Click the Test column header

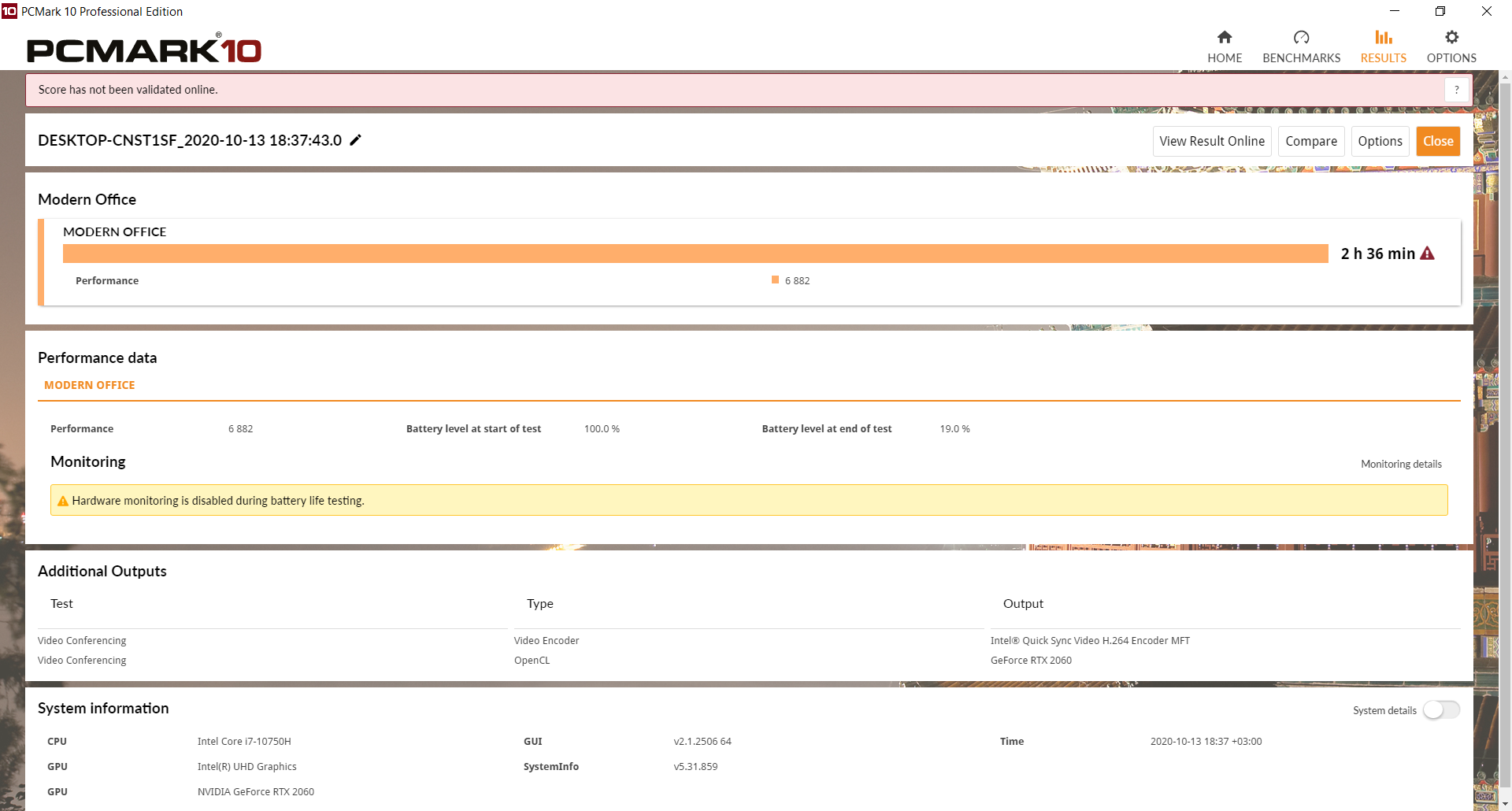point(61,604)
